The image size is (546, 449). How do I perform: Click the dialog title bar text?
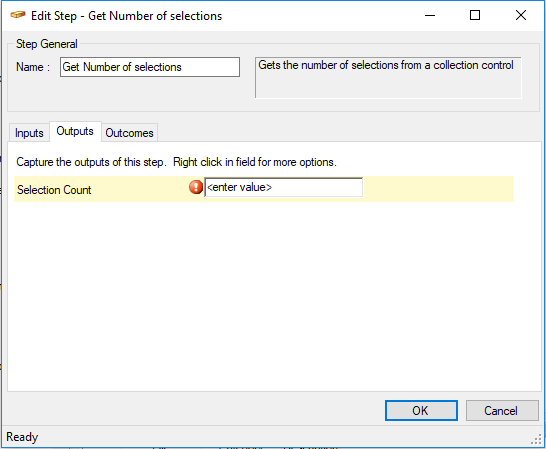(x=126, y=16)
